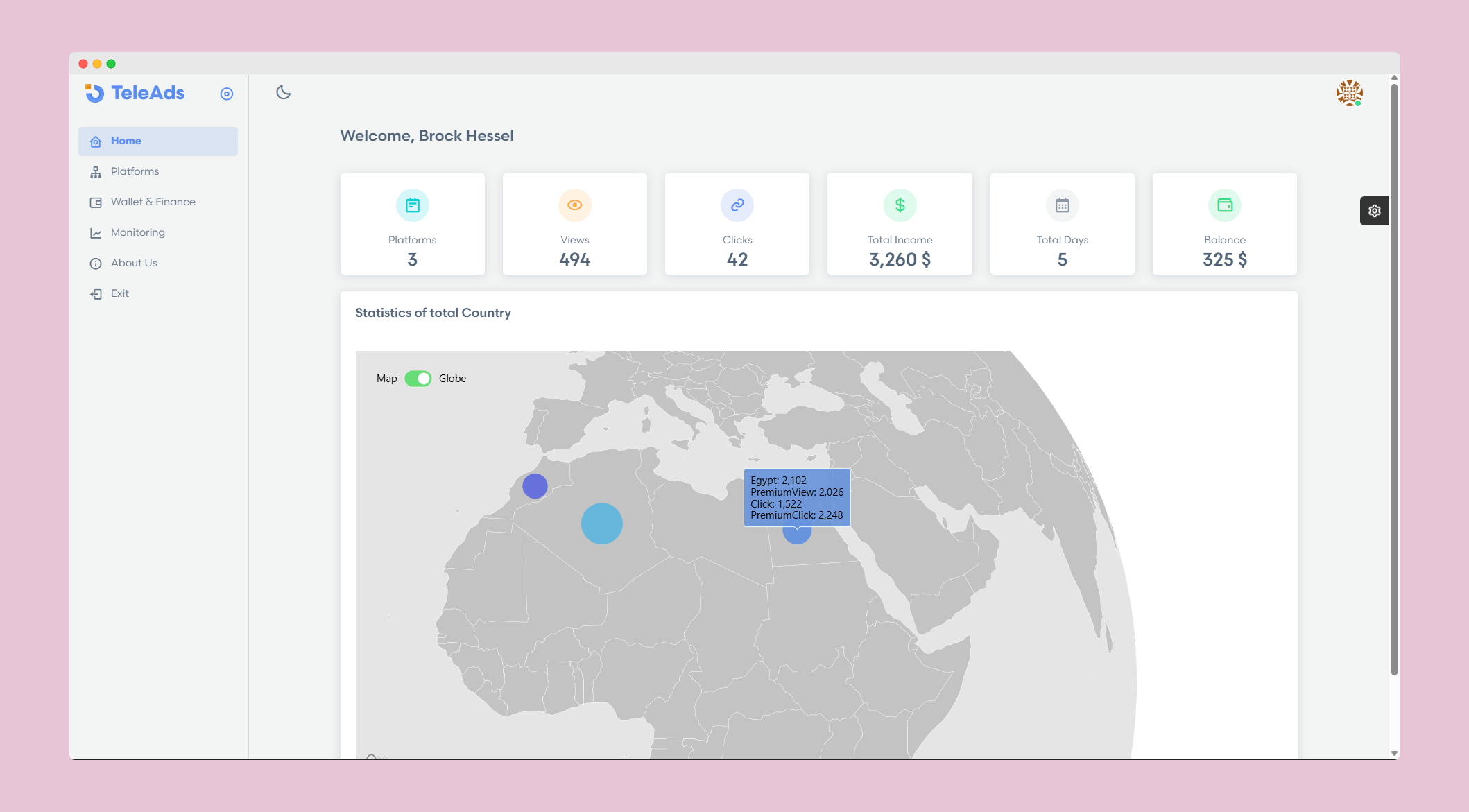Viewport: 1469px width, 812px height.
Task: Click the Total Days calendar icon
Action: (x=1062, y=205)
